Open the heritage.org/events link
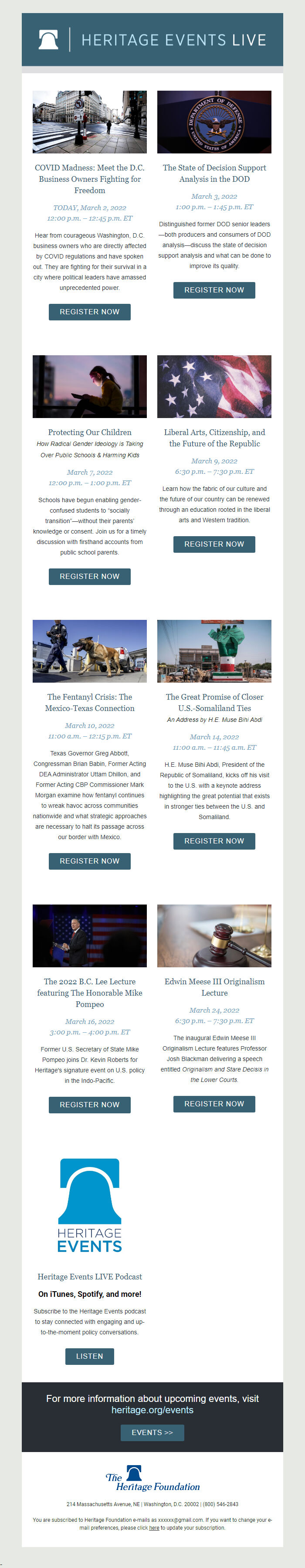Viewport: 305px width, 1568px height. tap(152, 1410)
